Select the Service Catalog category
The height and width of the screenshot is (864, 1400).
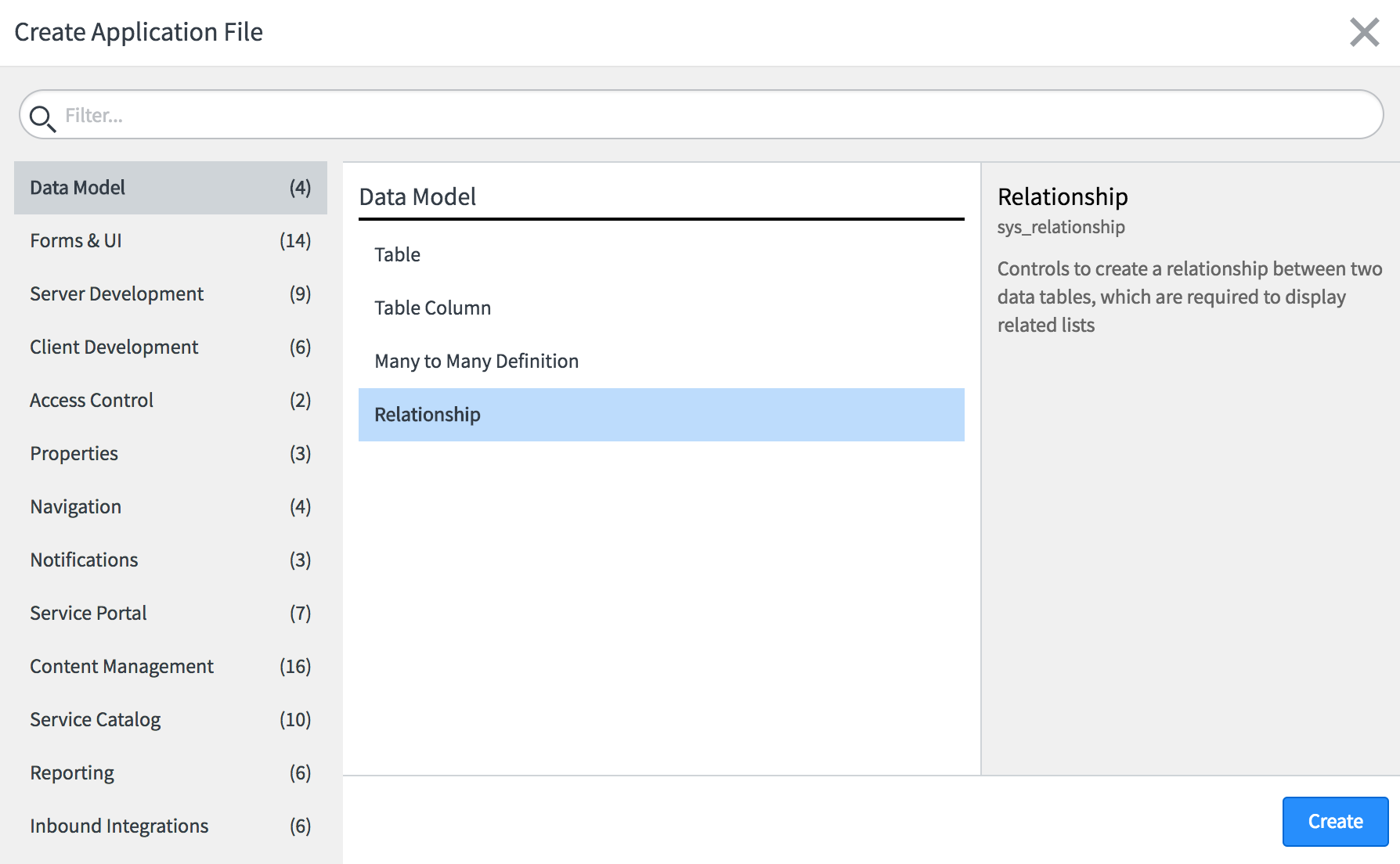pos(171,720)
